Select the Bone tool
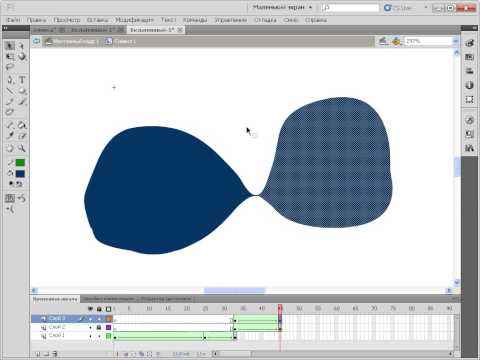The height and width of the screenshot is (360, 480). pos(10,125)
